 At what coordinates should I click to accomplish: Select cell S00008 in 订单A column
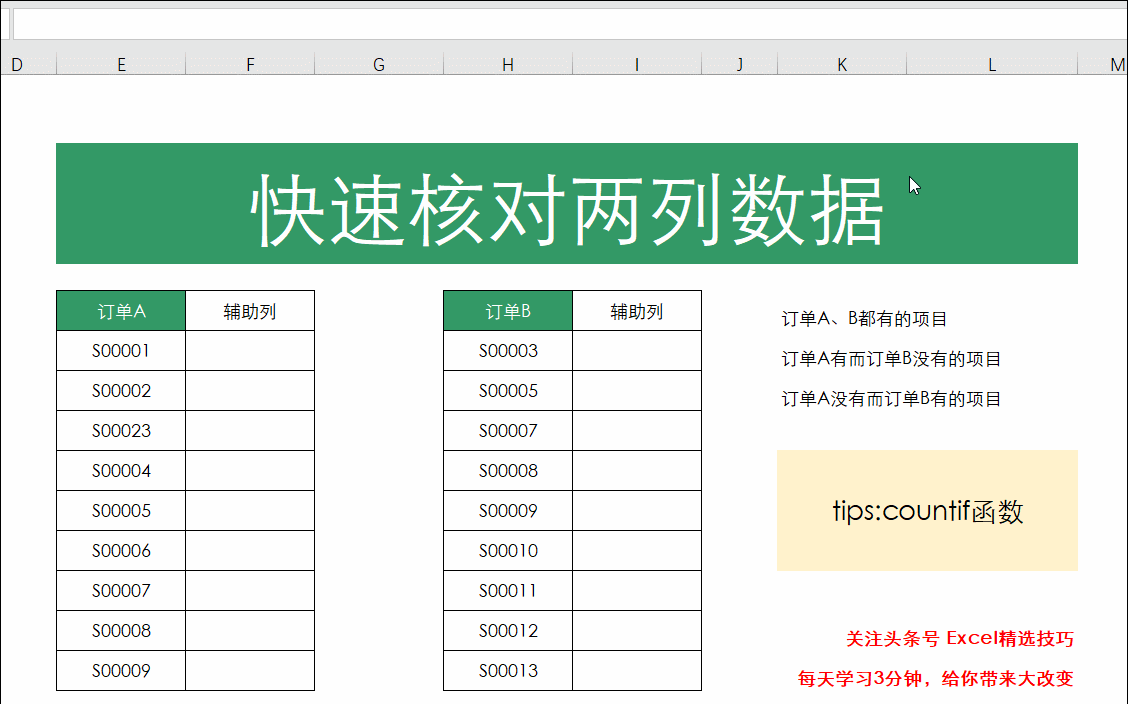pos(121,631)
